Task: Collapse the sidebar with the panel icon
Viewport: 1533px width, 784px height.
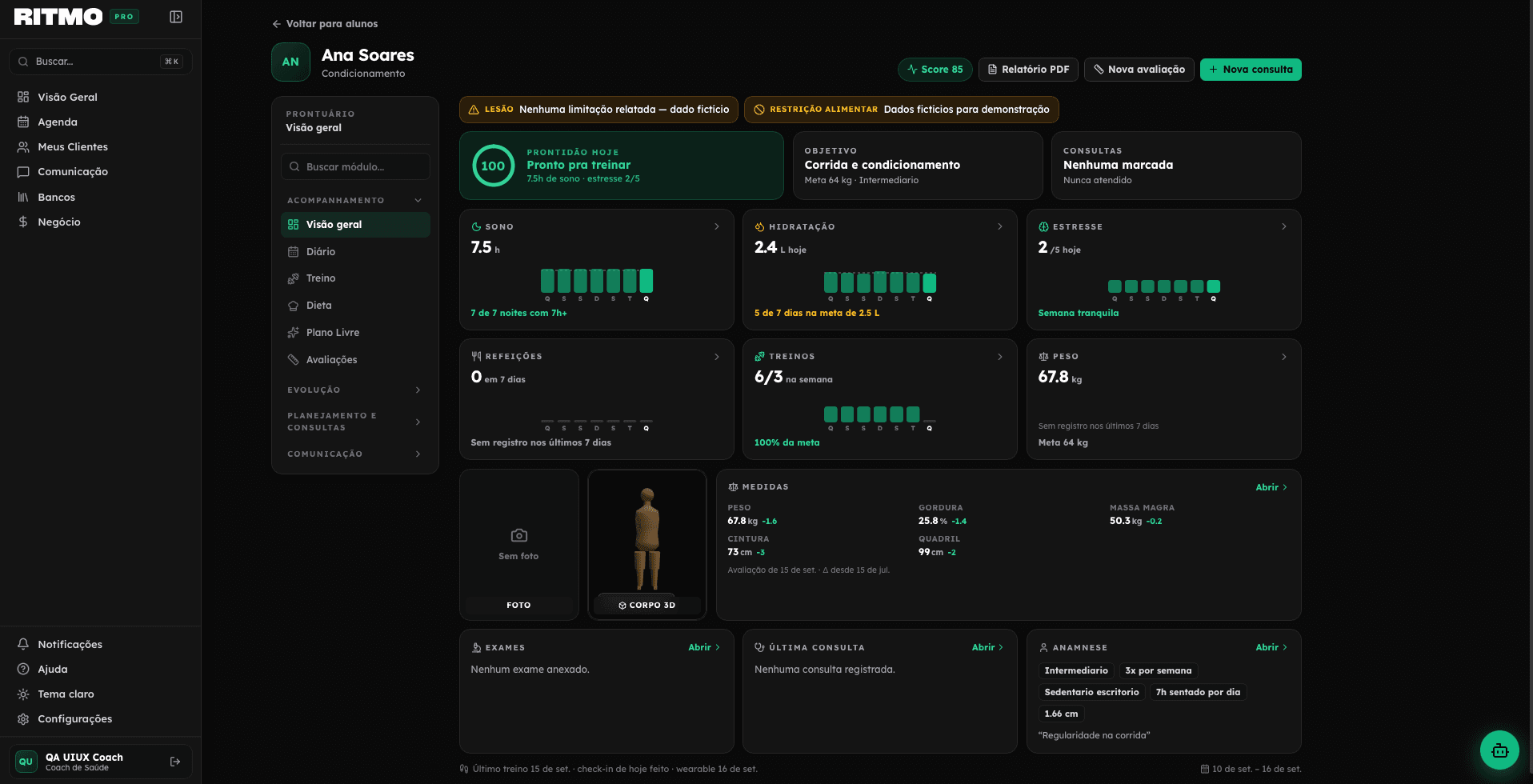Action: (x=176, y=17)
